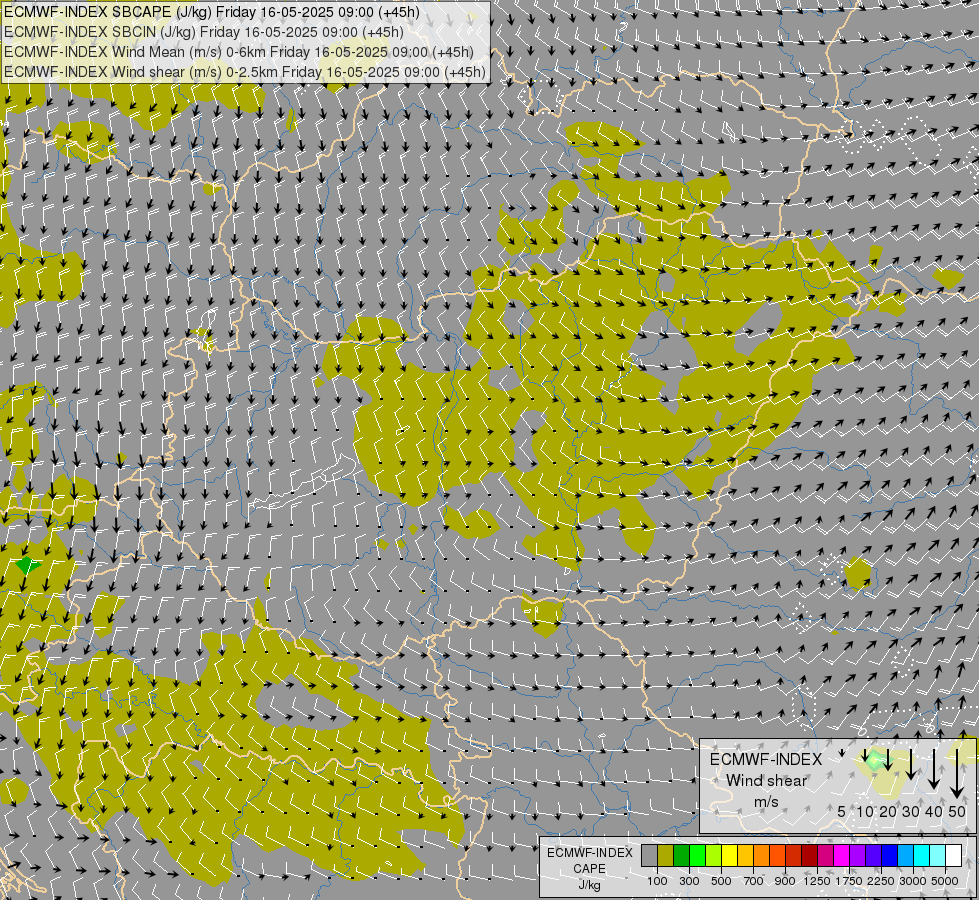Click the 'ECMWF-INDEX' heading of the wind shear legend

click(x=766, y=759)
